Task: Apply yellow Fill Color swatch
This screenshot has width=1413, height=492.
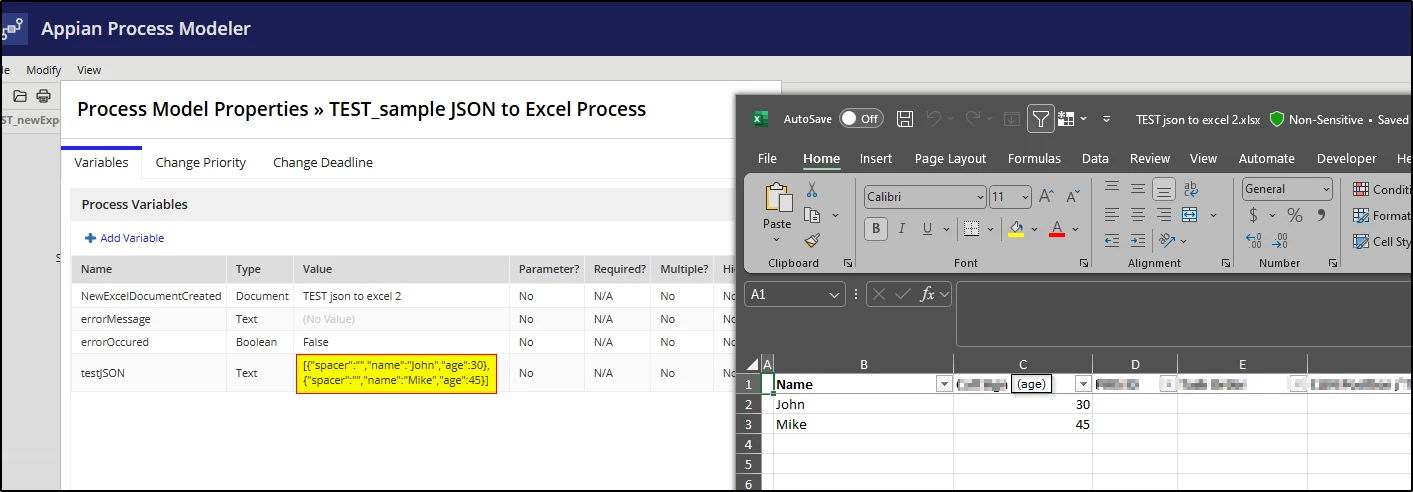Action: pyautogui.click(x=1016, y=229)
